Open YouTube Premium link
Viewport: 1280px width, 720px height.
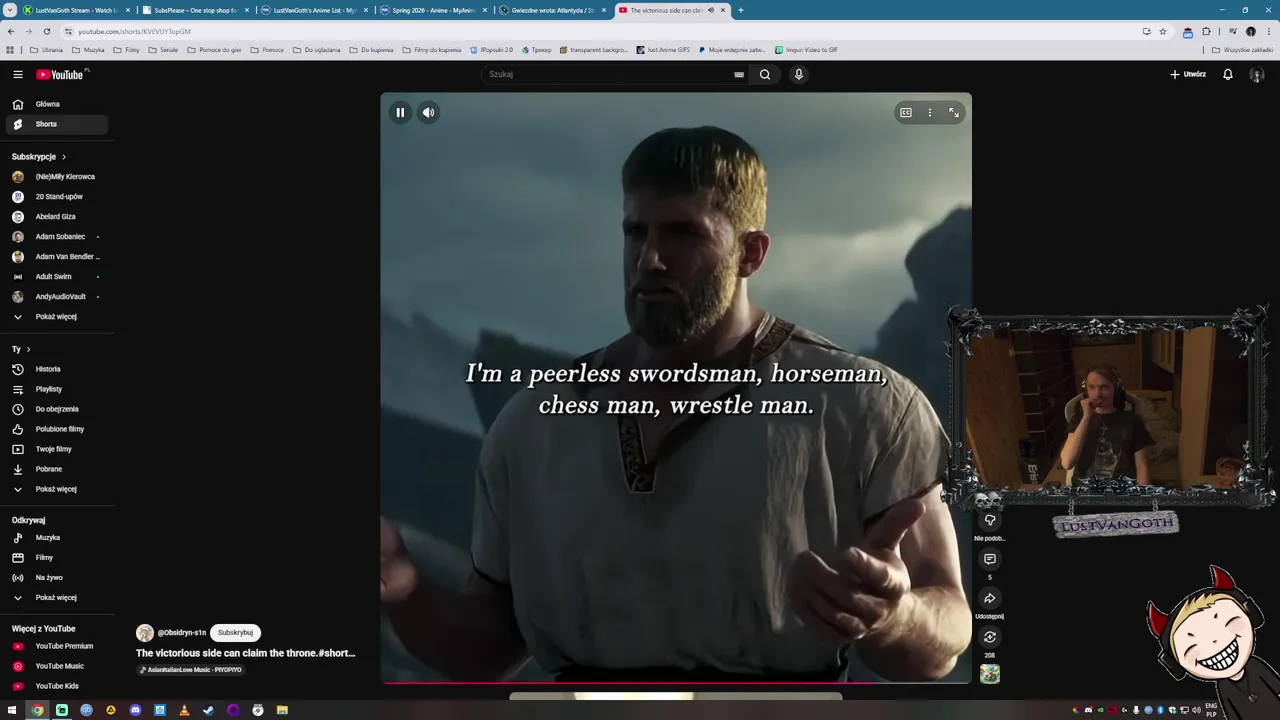click(x=56, y=646)
